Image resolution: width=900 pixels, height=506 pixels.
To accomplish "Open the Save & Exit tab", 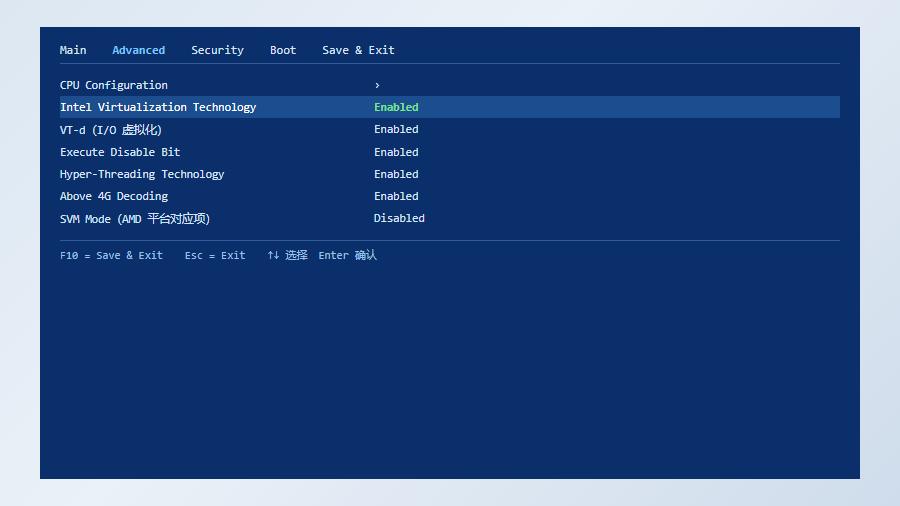I will point(358,50).
